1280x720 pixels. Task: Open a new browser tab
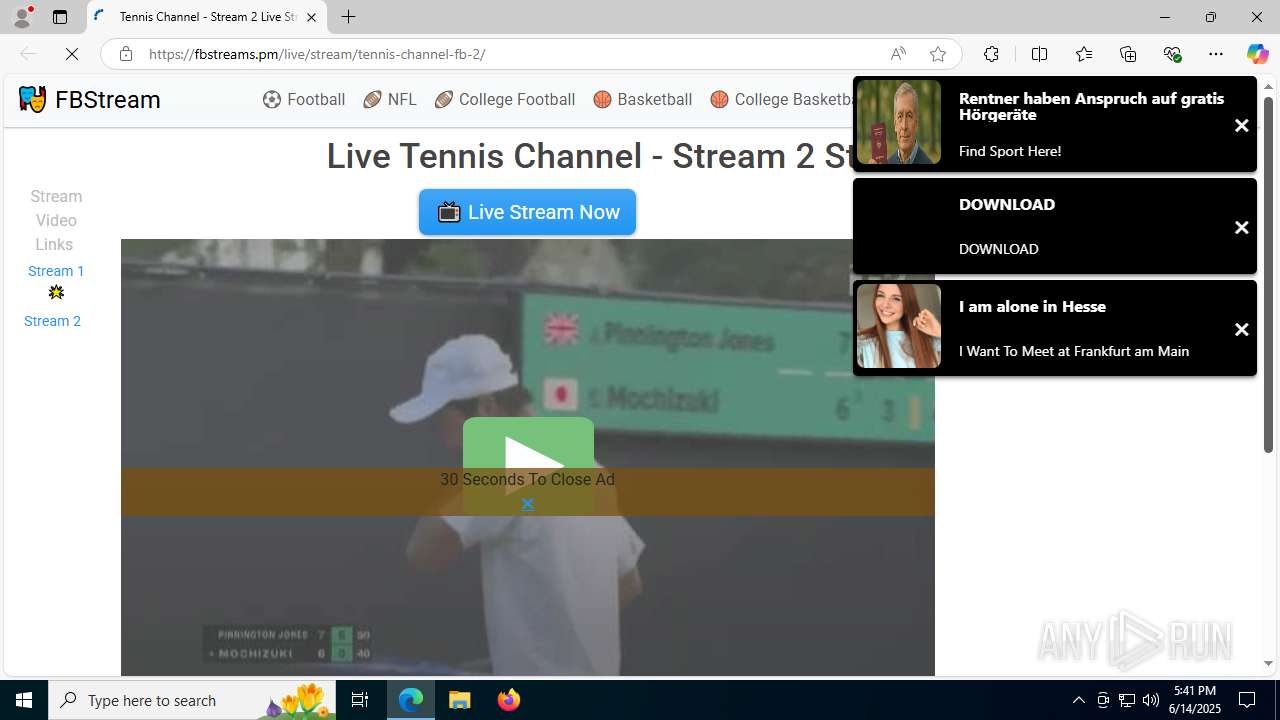coord(348,17)
